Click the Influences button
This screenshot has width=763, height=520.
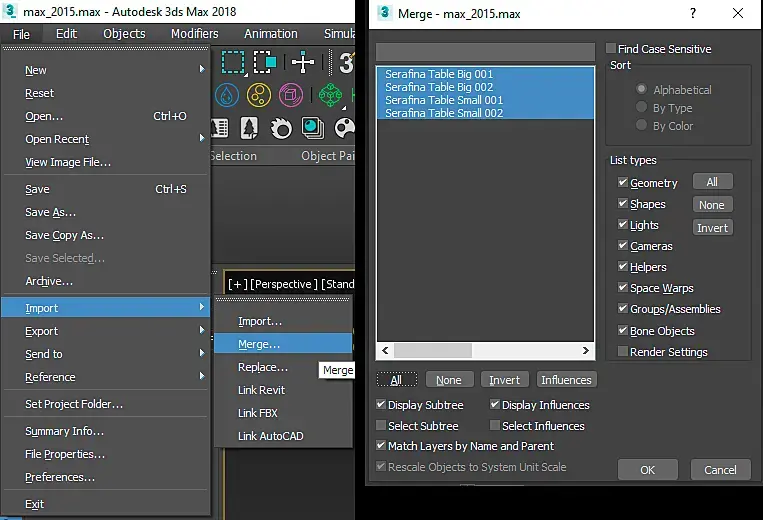[566, 380]
